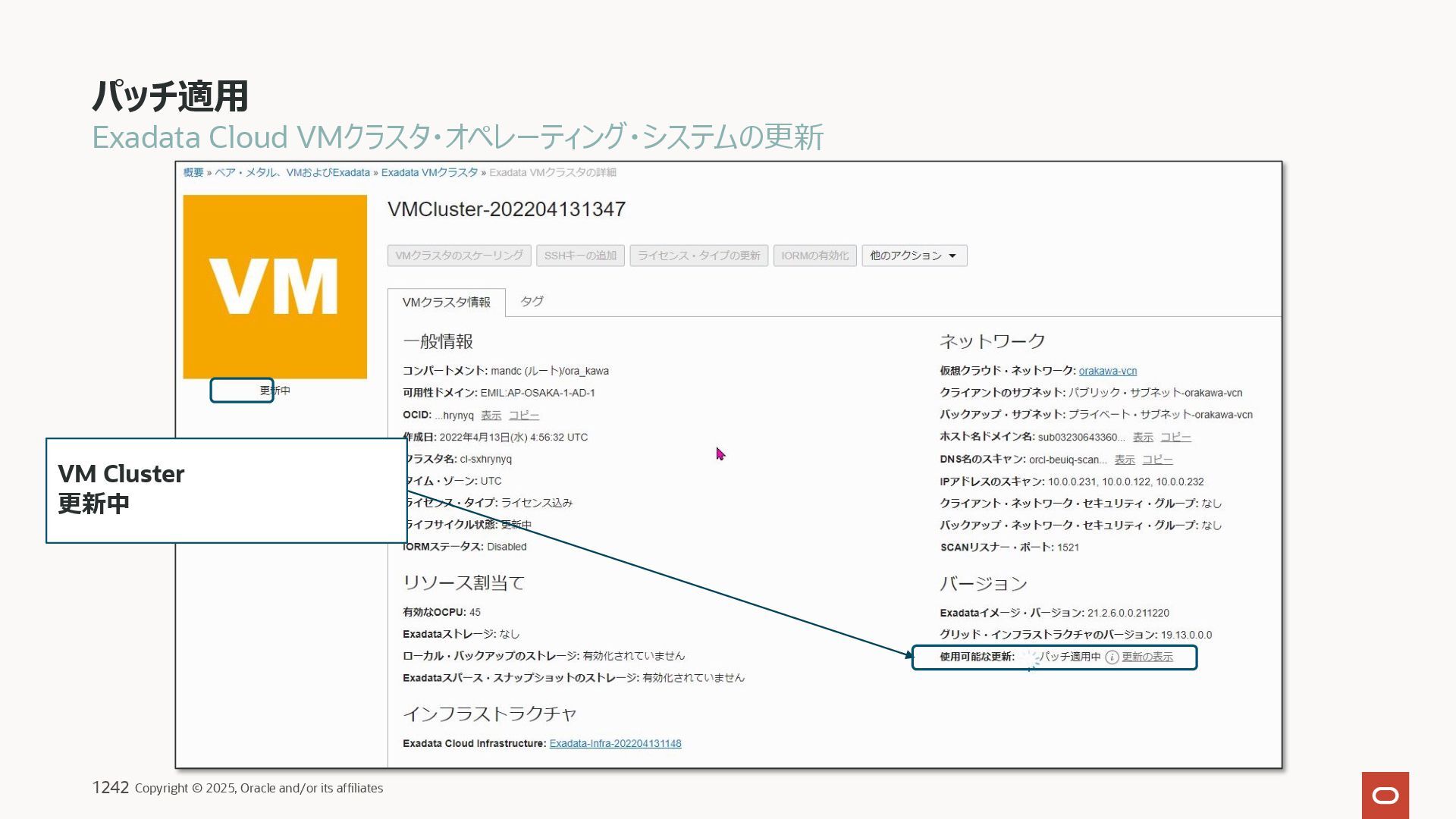This screenshot has width=1456, height=819.
Task: Show the full DNS scan name
Action: pyautogui.click(x=1124, y=460)
